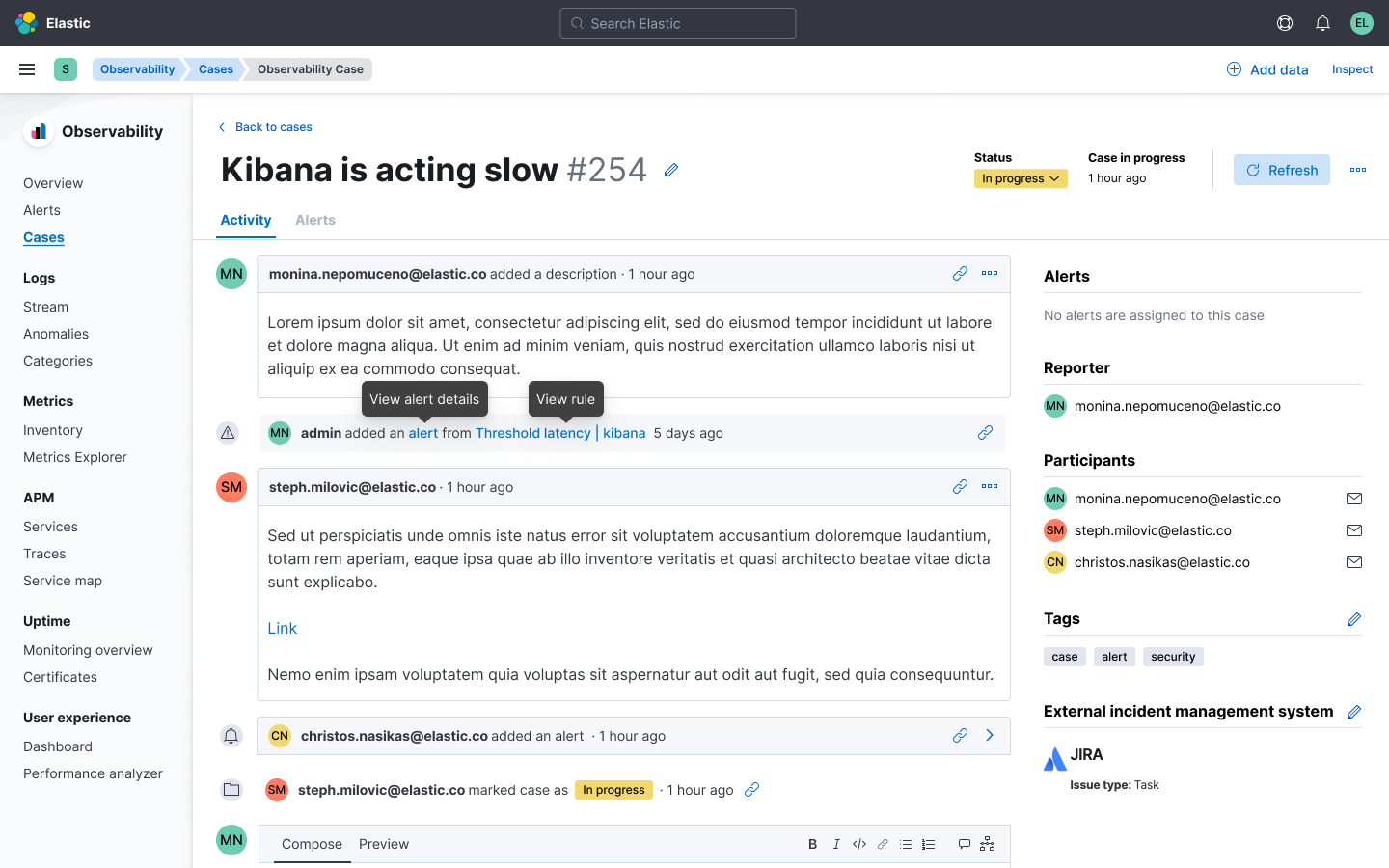
Task: Go back to cases list
Action: coord(264,127)
